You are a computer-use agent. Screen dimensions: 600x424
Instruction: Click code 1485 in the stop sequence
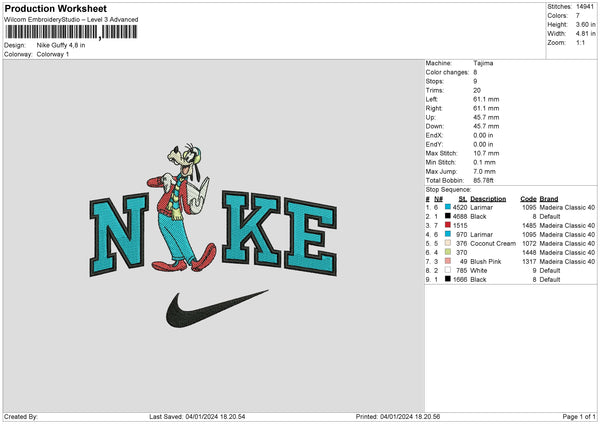point(529,225)
